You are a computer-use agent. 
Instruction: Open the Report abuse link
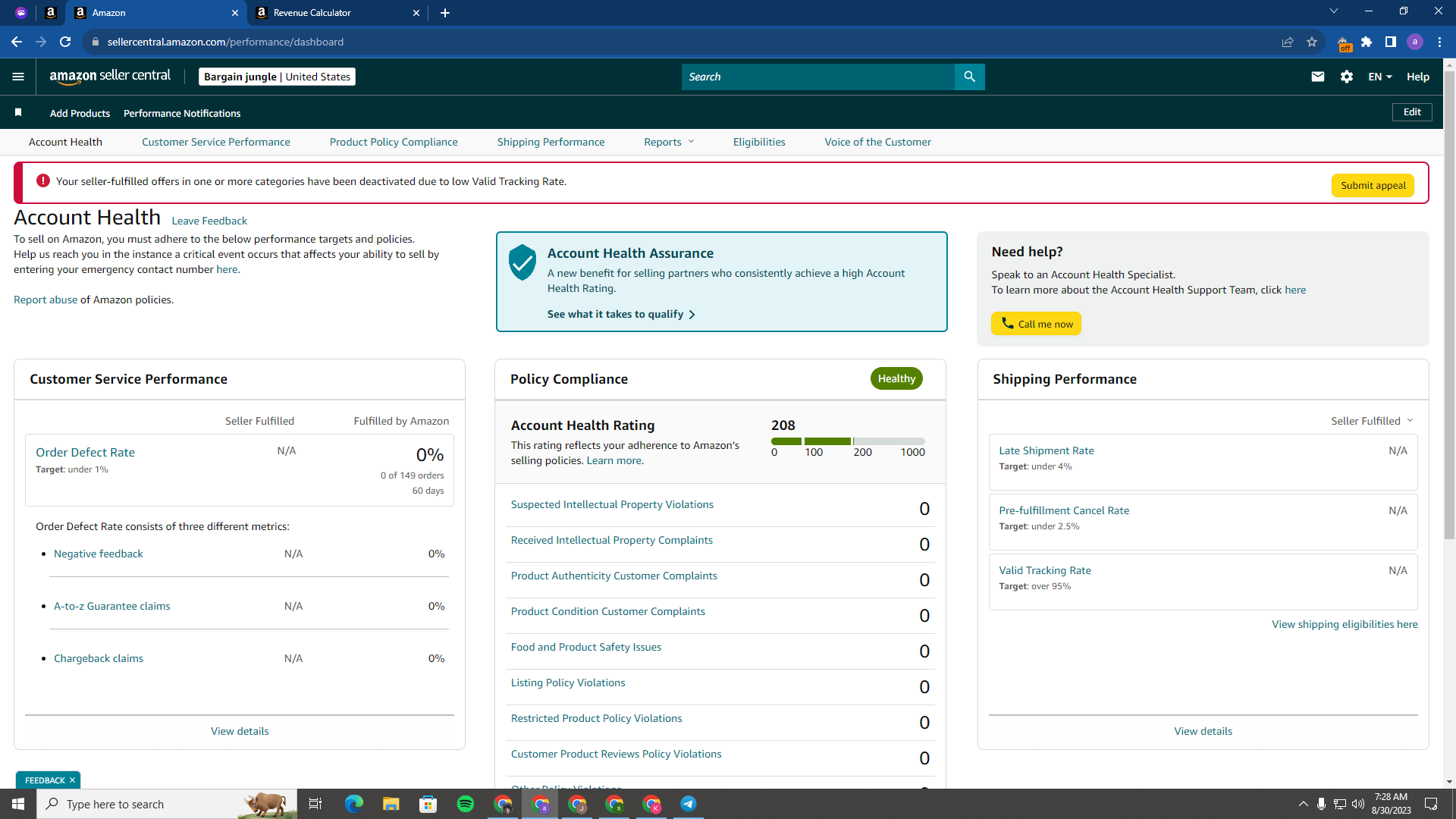[45, 300]
